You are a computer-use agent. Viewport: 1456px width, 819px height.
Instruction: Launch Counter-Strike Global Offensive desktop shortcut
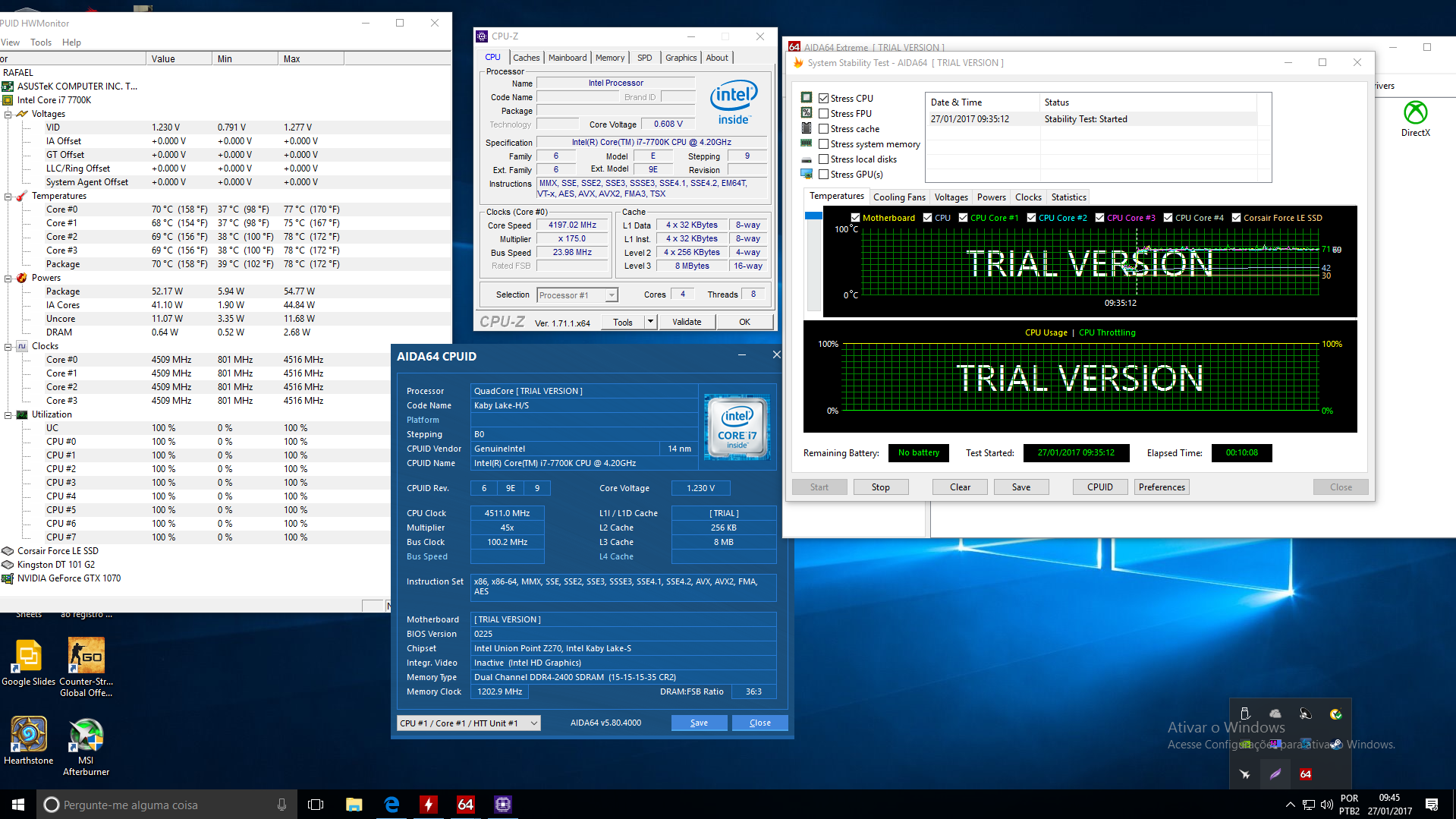(86, 668)
